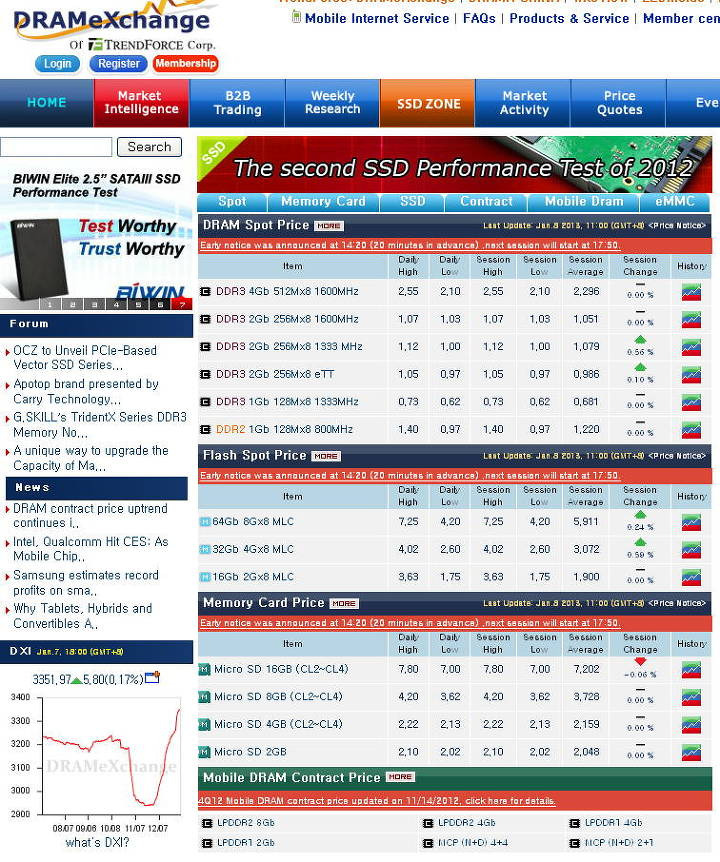Click chip icon beside LPDDR1 4Gb
The height and width of the screenshot is (862, 720).
click(x=574, y=823)
